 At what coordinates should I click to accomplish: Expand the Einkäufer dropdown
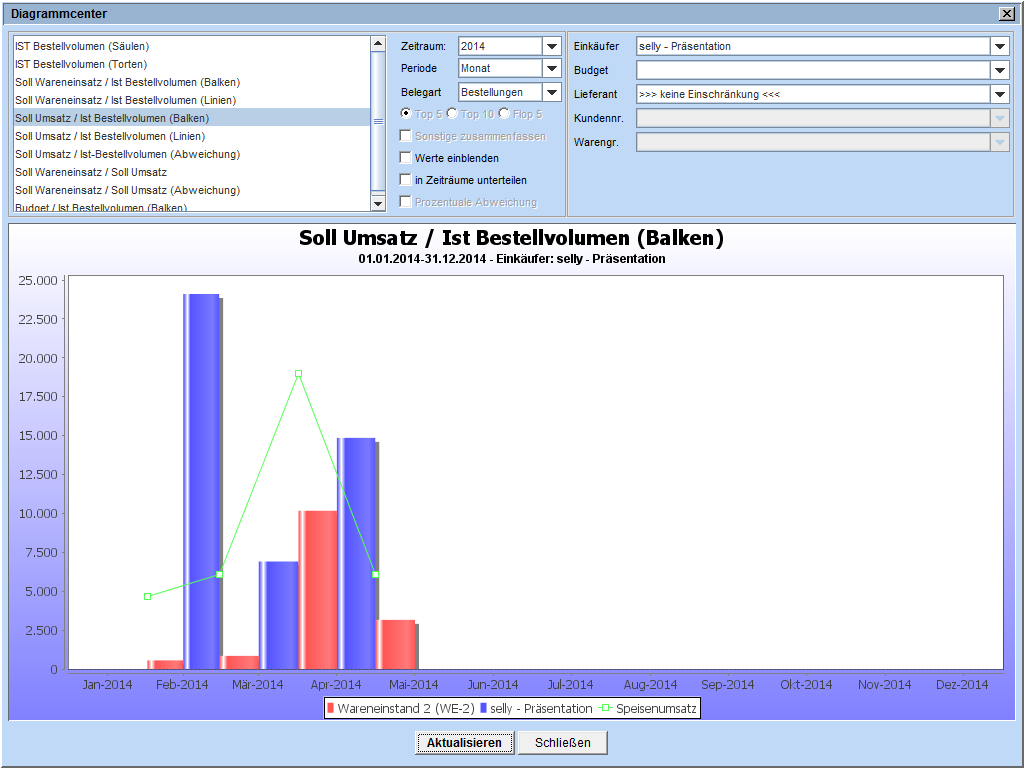point(999,47)
